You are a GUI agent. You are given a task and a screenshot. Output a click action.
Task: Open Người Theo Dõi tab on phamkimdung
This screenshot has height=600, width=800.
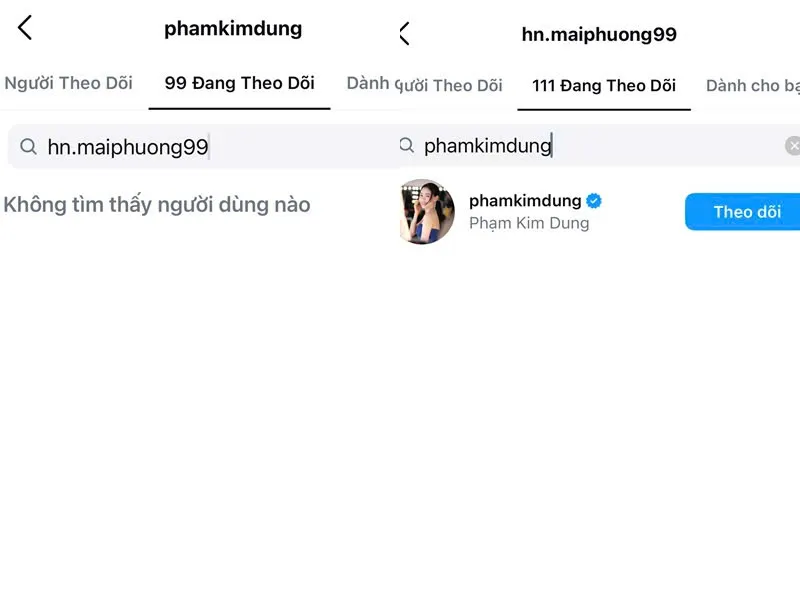pyautogui.click(x=68, y=83)
